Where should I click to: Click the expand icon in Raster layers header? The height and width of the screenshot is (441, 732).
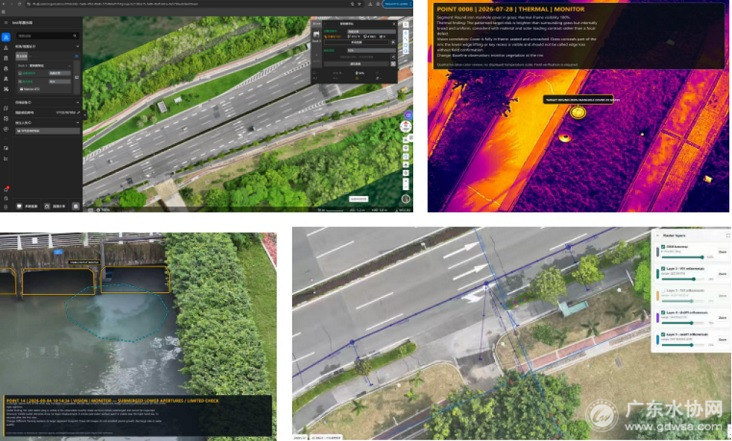click(x=727, y=236)
